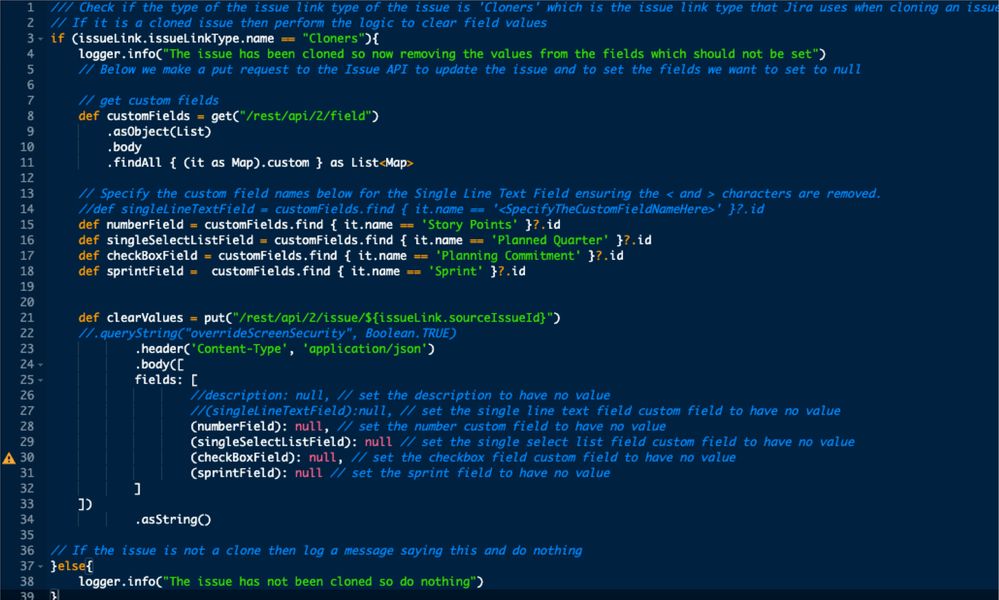Click the warning icon beside line 30
Image resolution: width=999 pixels, height=600 pixels.
[x=9, y=458]
